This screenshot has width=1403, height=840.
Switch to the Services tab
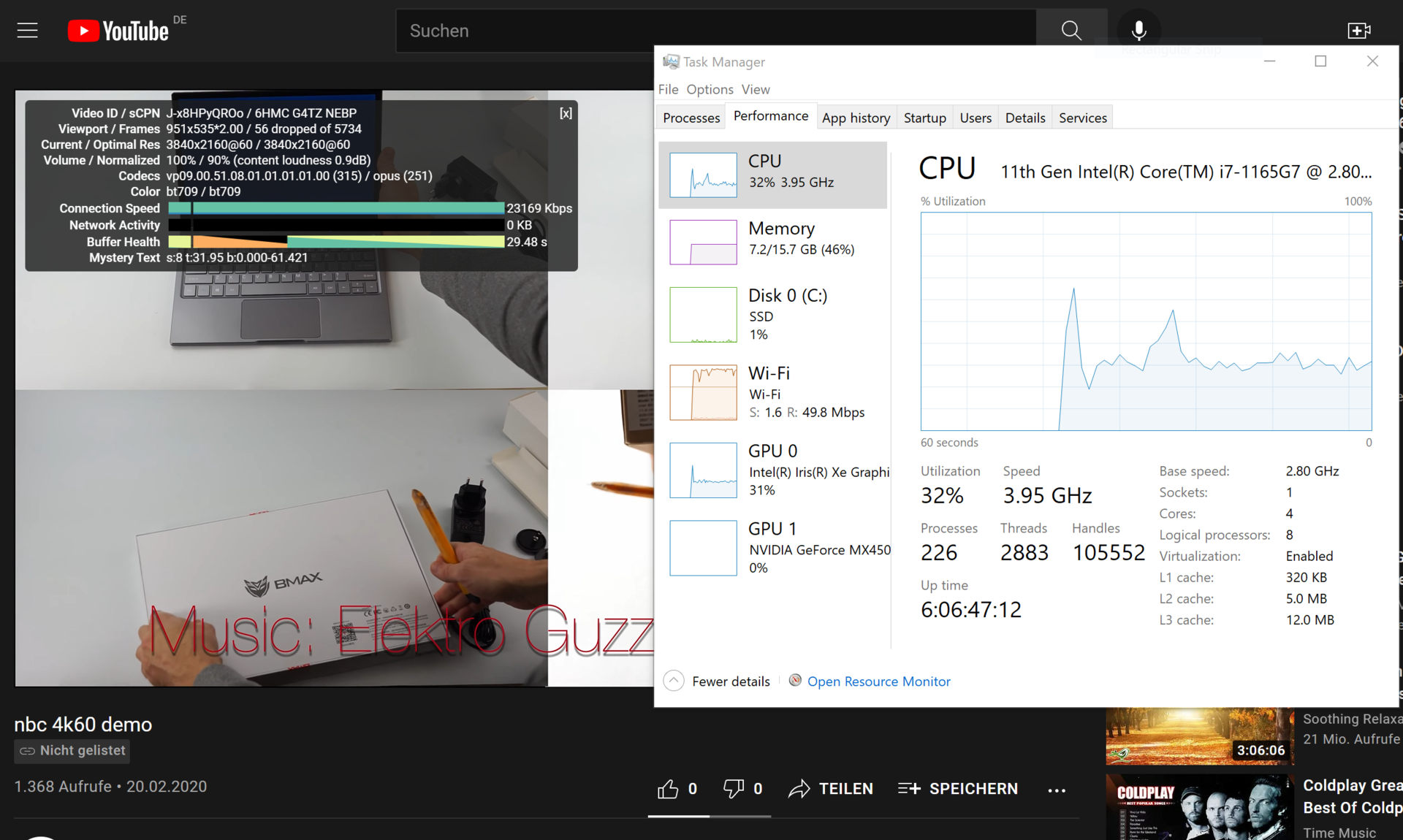point(1082,118)
